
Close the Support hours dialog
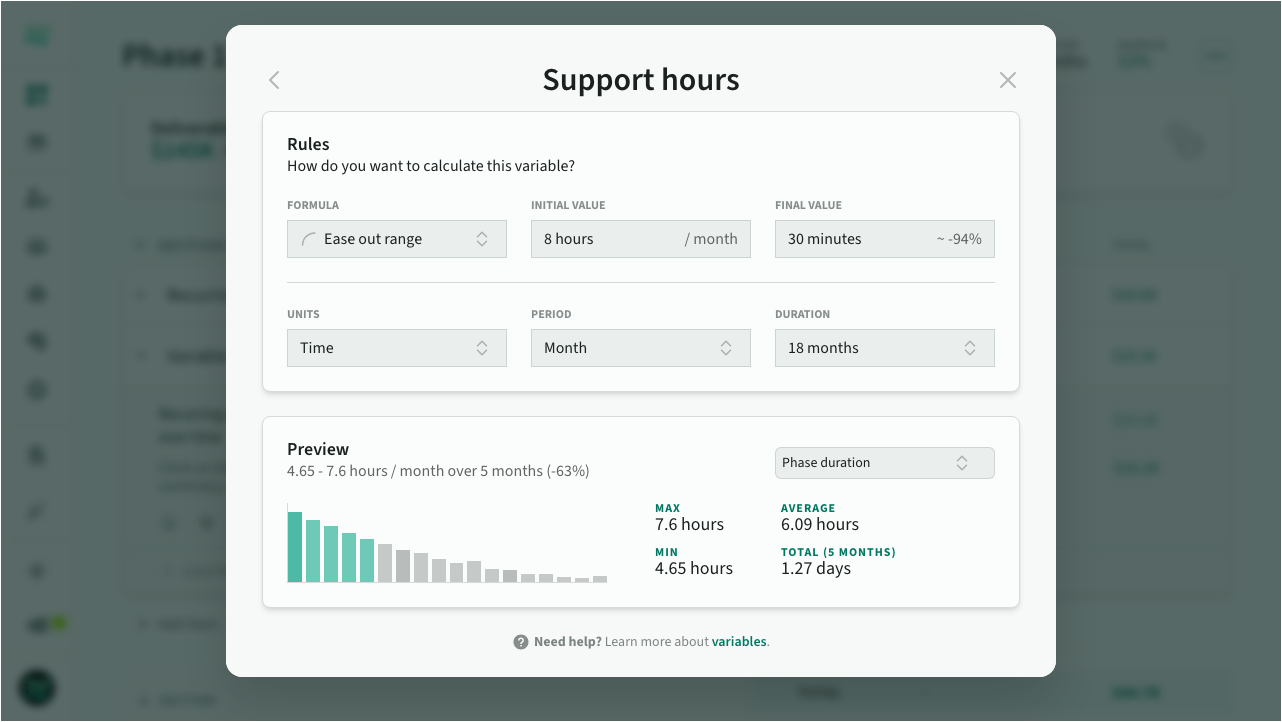(x=1007, y=80)
